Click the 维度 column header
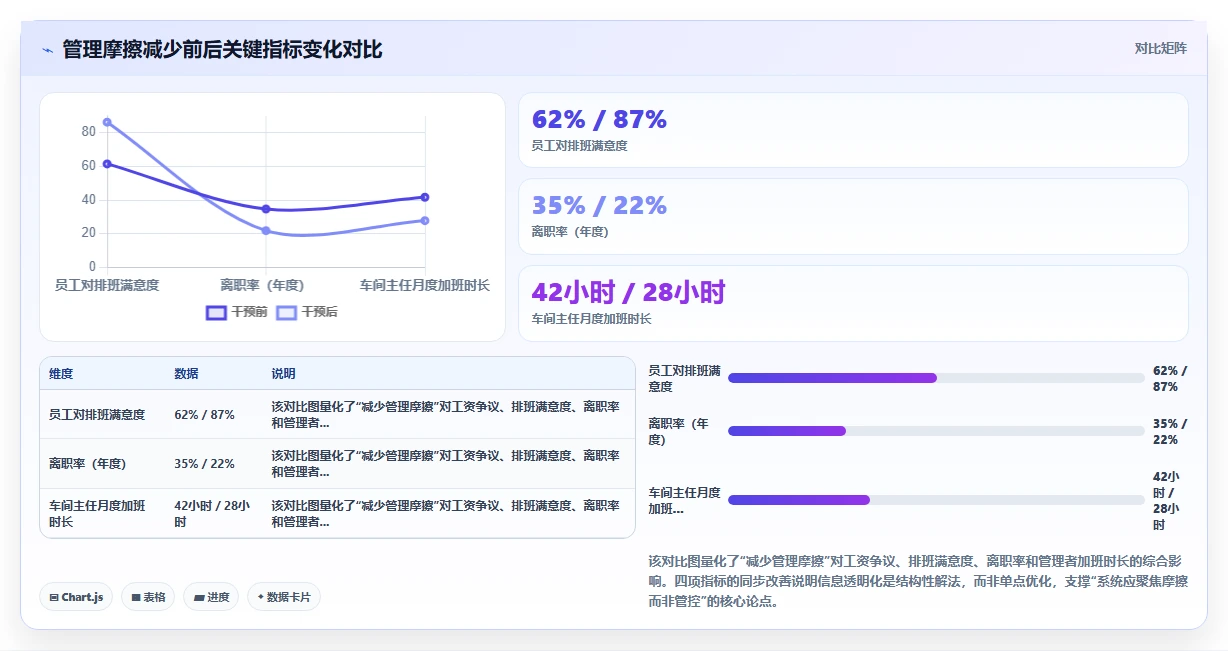Viewport: 1228px width, 651px height. click(x=61, y=374)
